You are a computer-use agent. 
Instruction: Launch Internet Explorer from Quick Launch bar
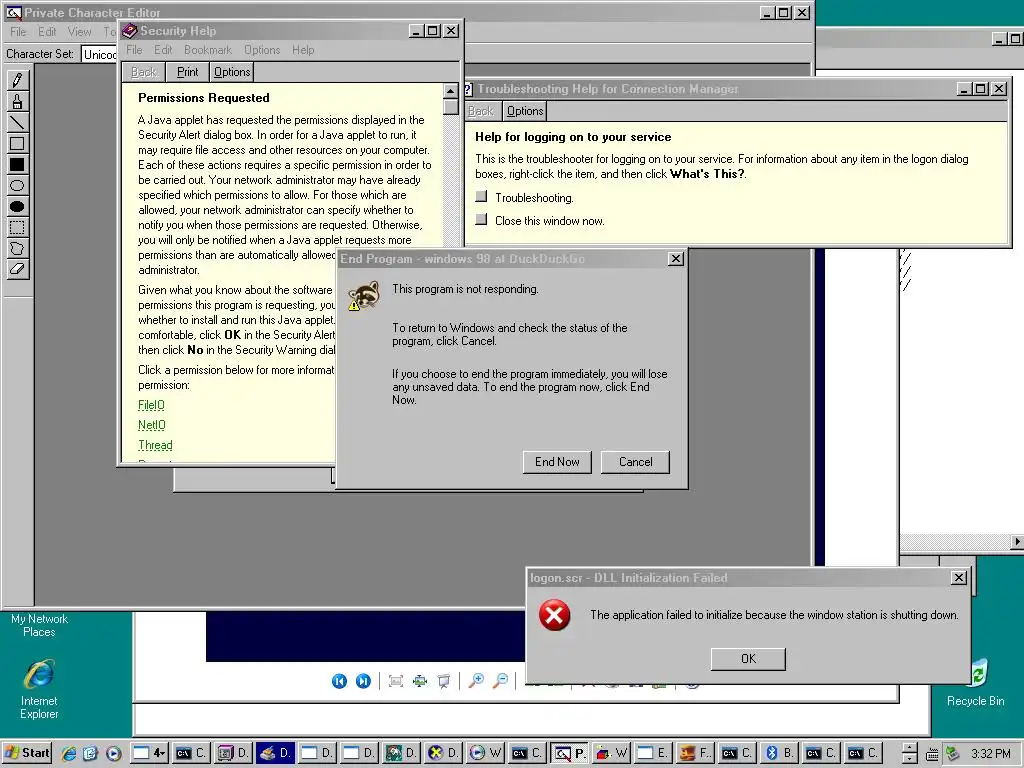tap(69, 753)
